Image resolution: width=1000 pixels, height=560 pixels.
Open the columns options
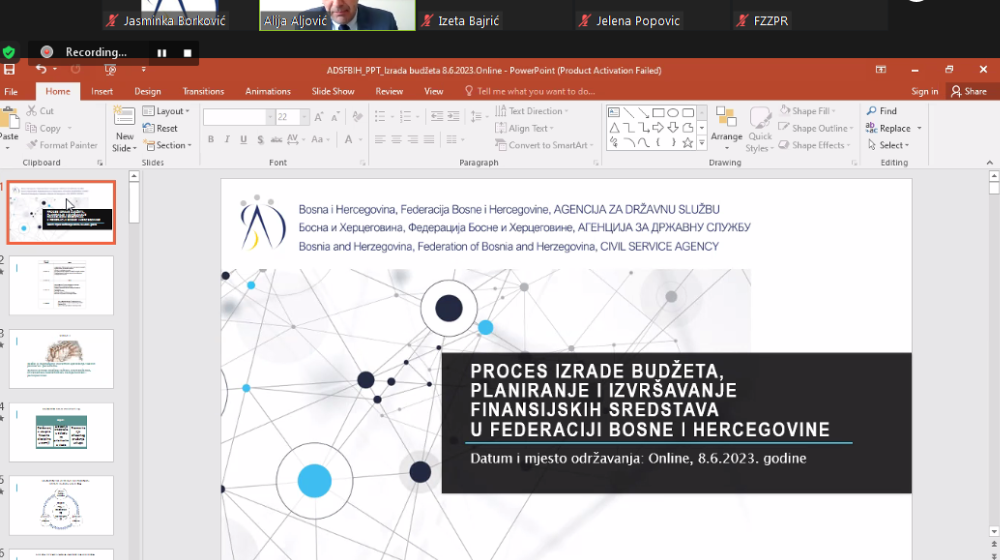(x=454, y=140)
